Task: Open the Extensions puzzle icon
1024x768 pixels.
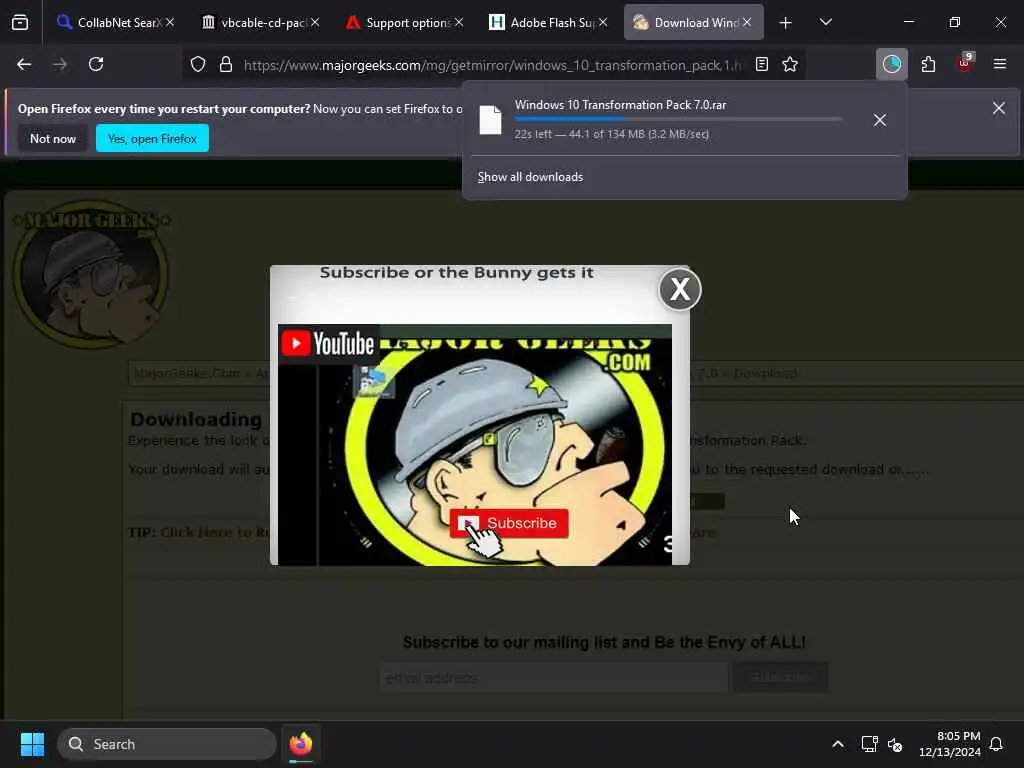Action: (x=928, y=64)
